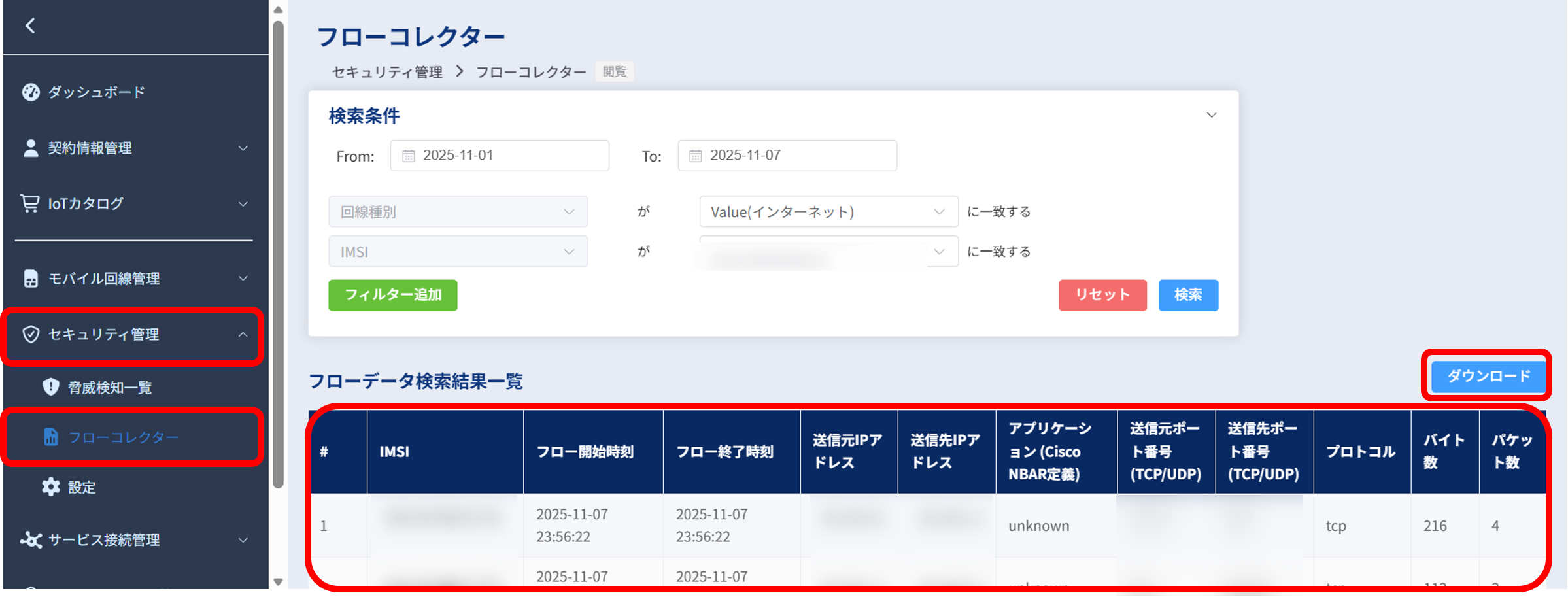The height and width of the screenshot is (597, 1568).
Task: Select the IoTカタログ shopping cart icon
Action: pos(29,203)
